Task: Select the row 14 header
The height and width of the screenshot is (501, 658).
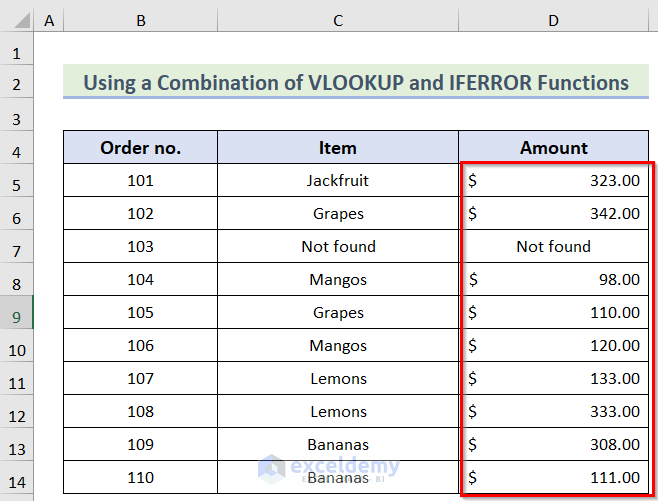Action: click(x=17, y=477)
